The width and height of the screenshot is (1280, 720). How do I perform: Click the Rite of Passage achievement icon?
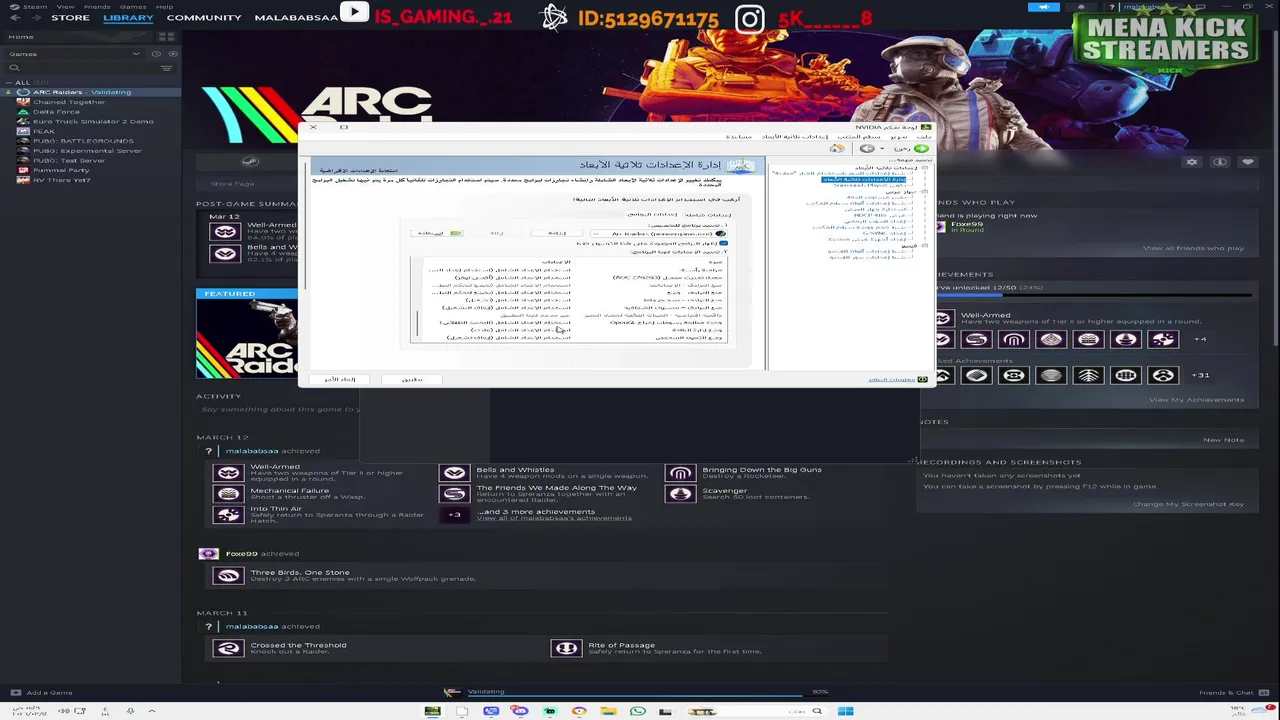click(566, 648)
